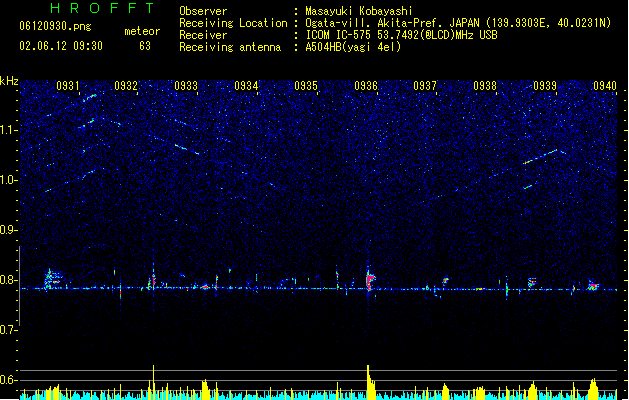Click the 0936 time marker
The image size is (629, 400).
pos(366,86)
